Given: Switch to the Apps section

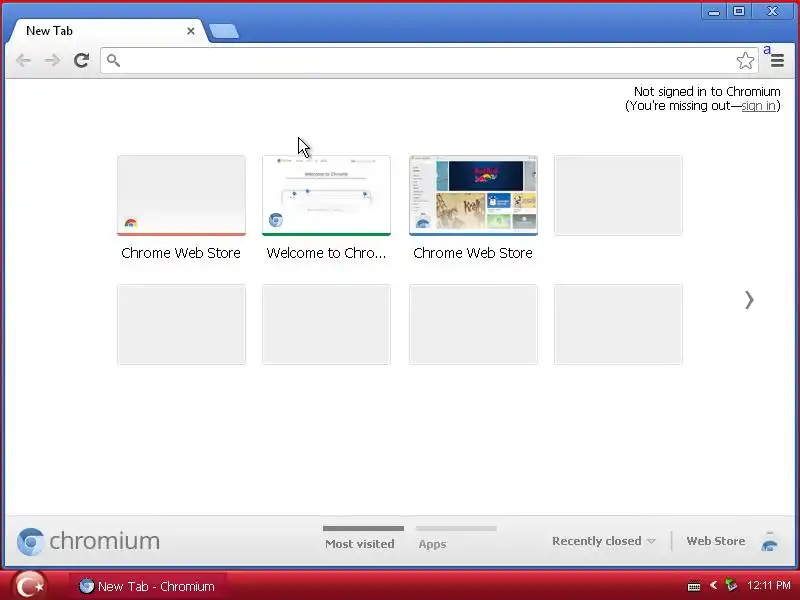Looking at the screenshot, I should coord(432,544).
